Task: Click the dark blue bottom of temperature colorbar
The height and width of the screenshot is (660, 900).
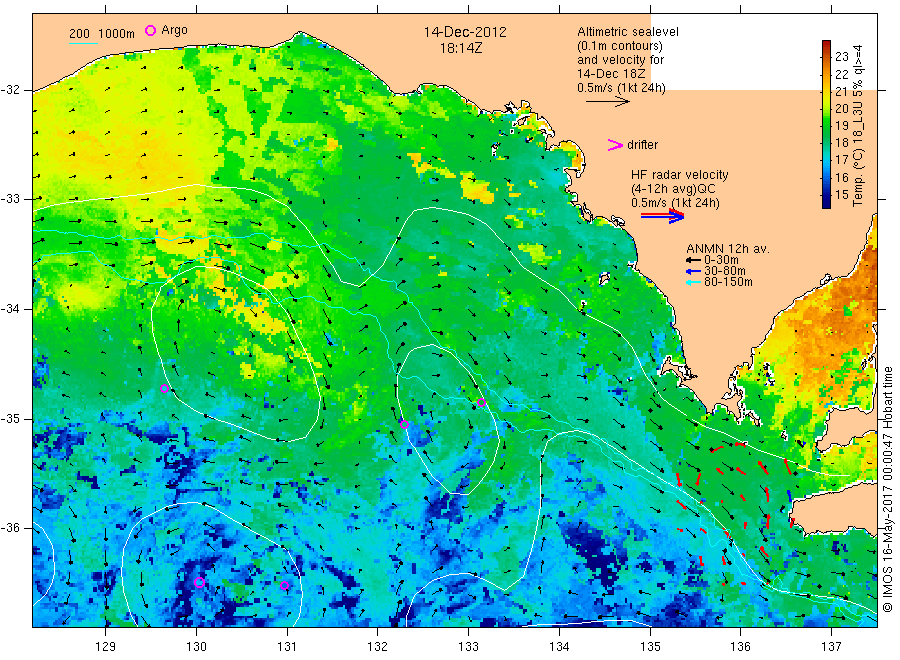Action: [x=826, y=201]
